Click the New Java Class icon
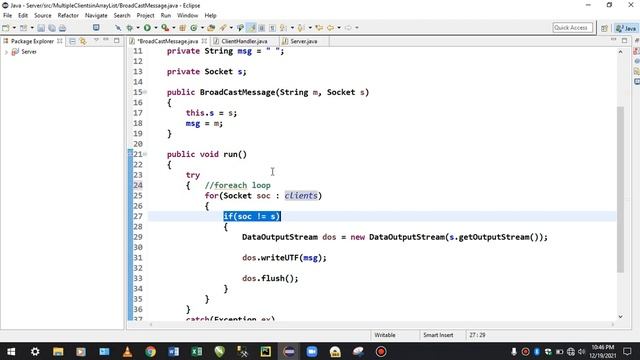The width and height of the screenshot is (640, 360). [x=194, y=28]
